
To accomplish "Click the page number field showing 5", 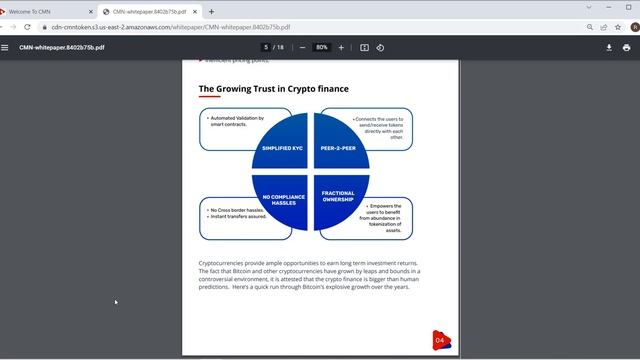I will coord(266,47).
